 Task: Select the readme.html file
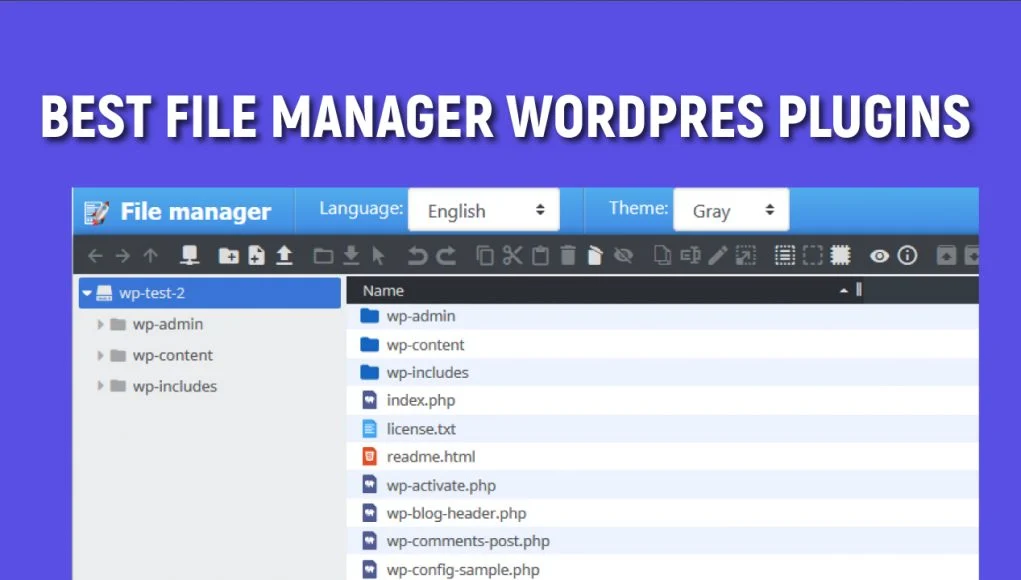(x=662, y=457)
